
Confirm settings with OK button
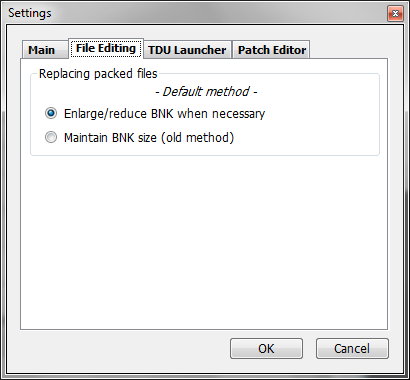click(x=266, y=349)
